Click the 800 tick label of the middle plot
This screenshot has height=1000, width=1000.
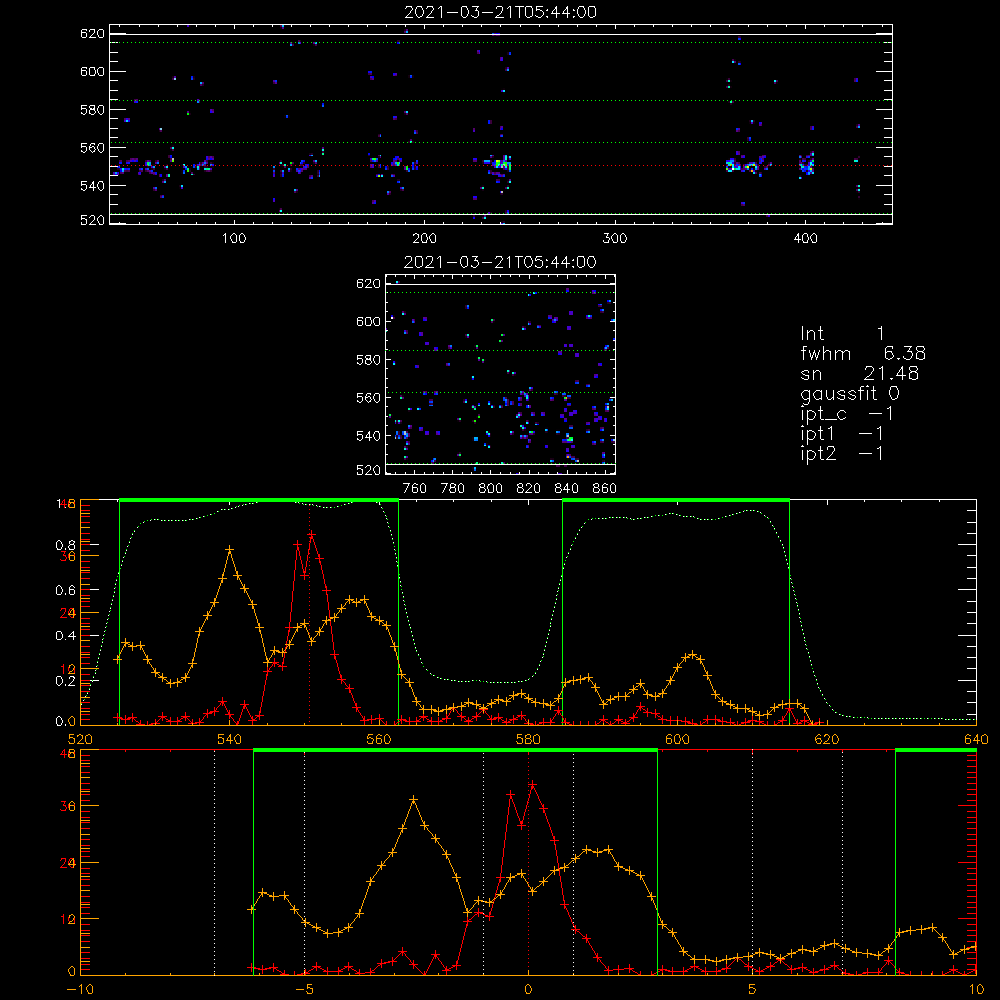click(x=490, y=488)
